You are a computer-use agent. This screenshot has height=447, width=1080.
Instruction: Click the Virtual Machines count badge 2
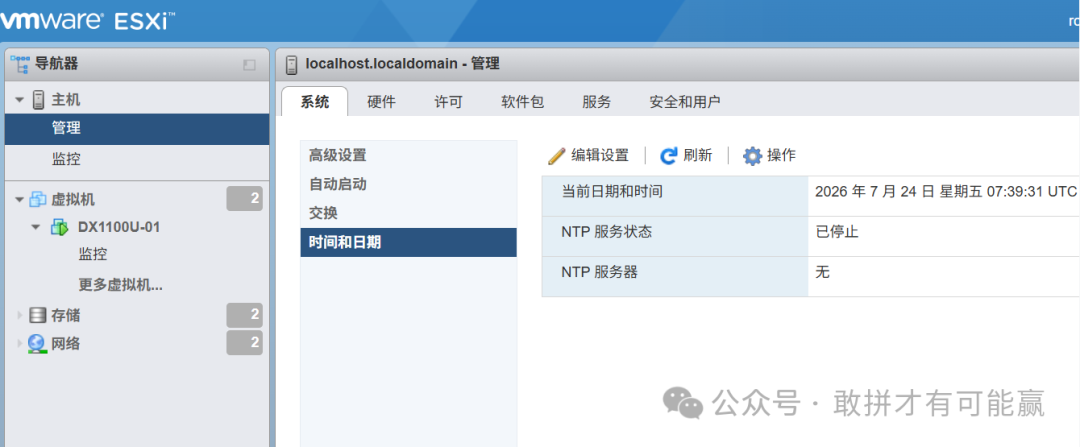(x=245, y=199)
